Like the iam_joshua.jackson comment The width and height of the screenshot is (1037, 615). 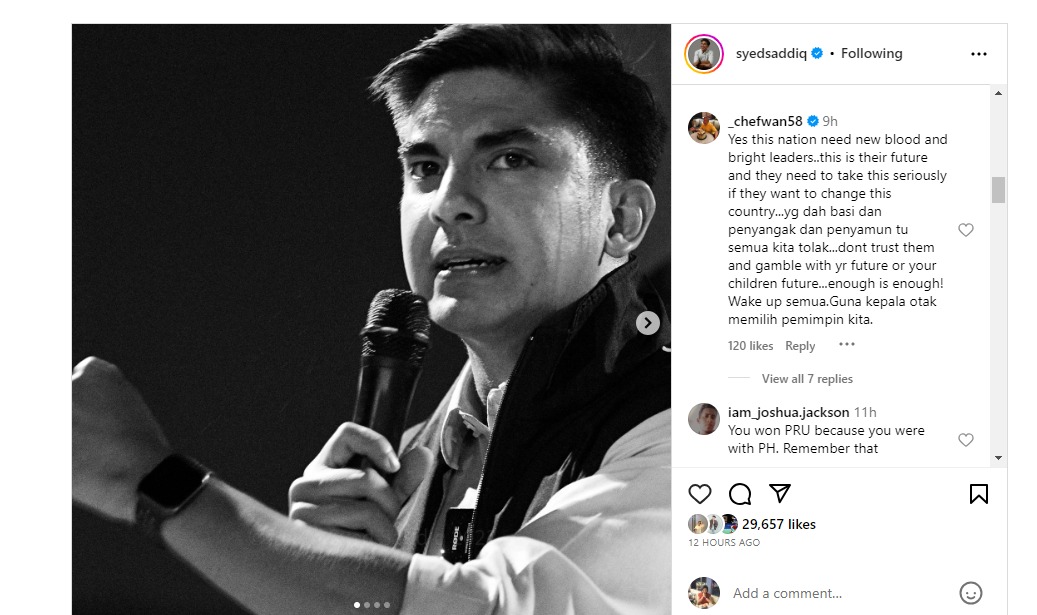pyautogui.click(x=966, y=440)
